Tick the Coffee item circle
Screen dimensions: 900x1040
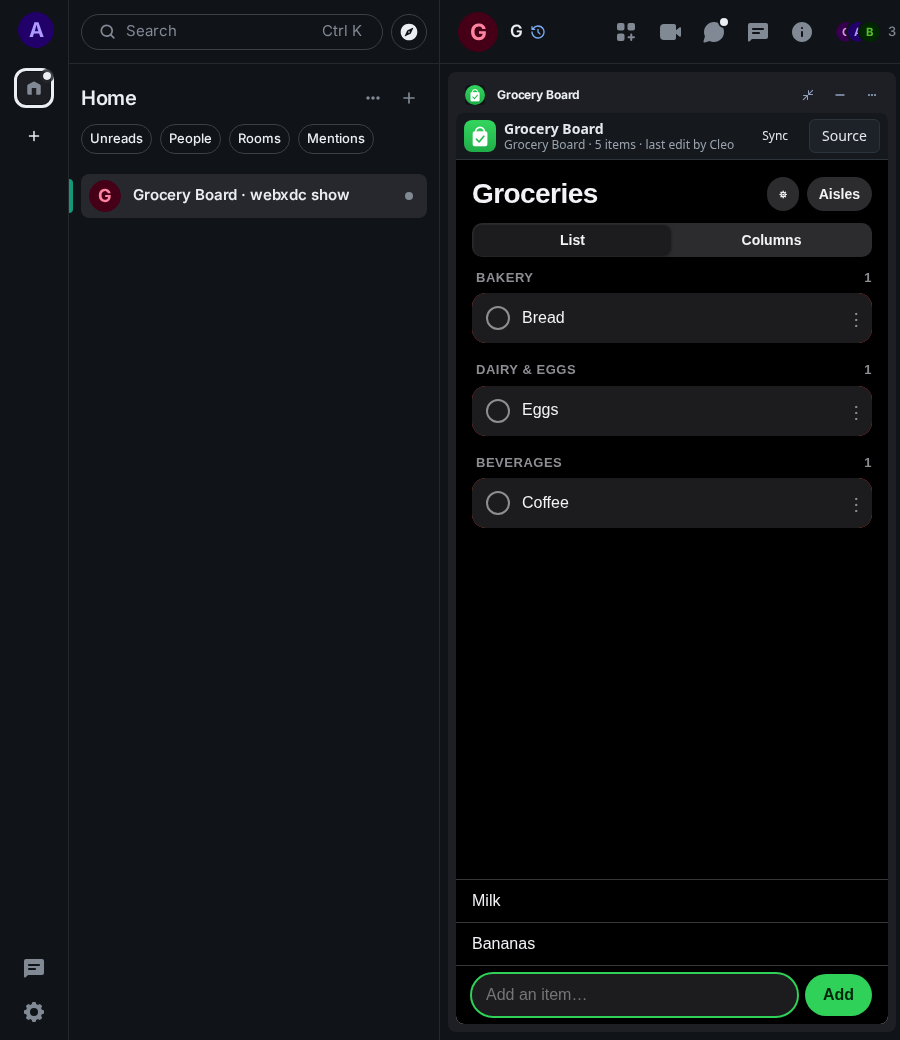pyautogui.click(x=497, y=503)
